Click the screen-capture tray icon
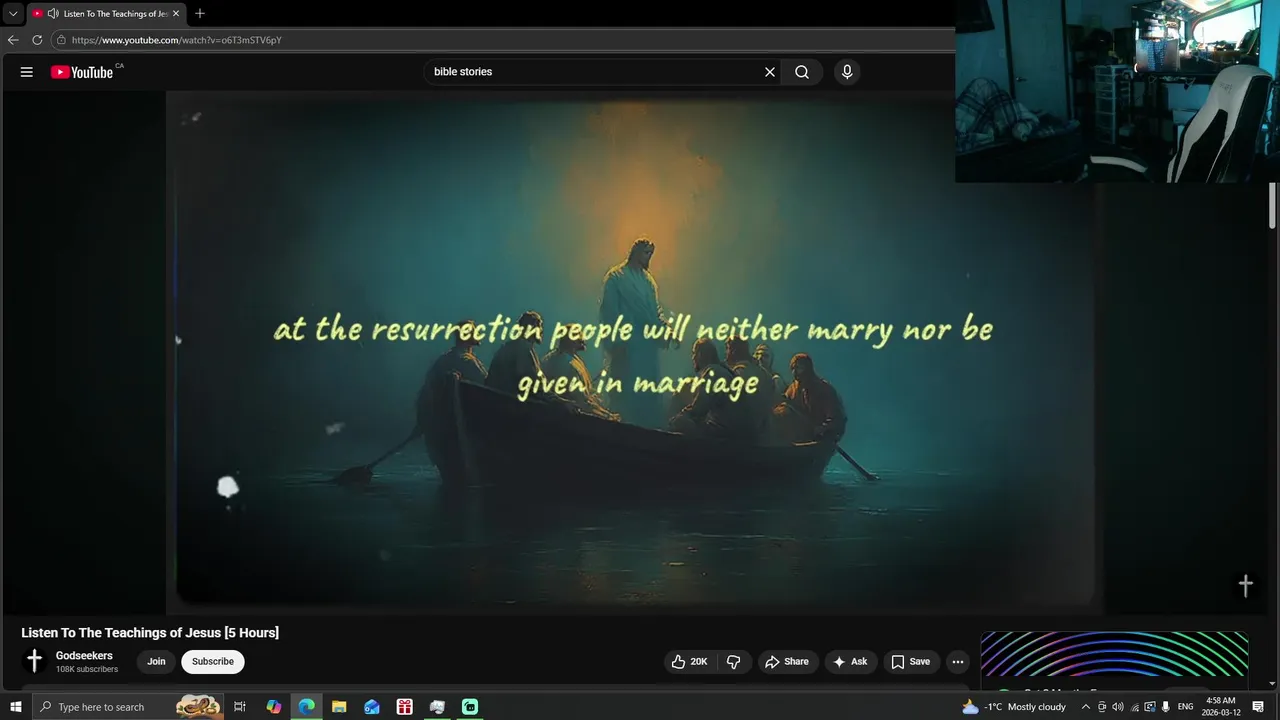The image size is (1280, 720). [x=1150, y=707]
